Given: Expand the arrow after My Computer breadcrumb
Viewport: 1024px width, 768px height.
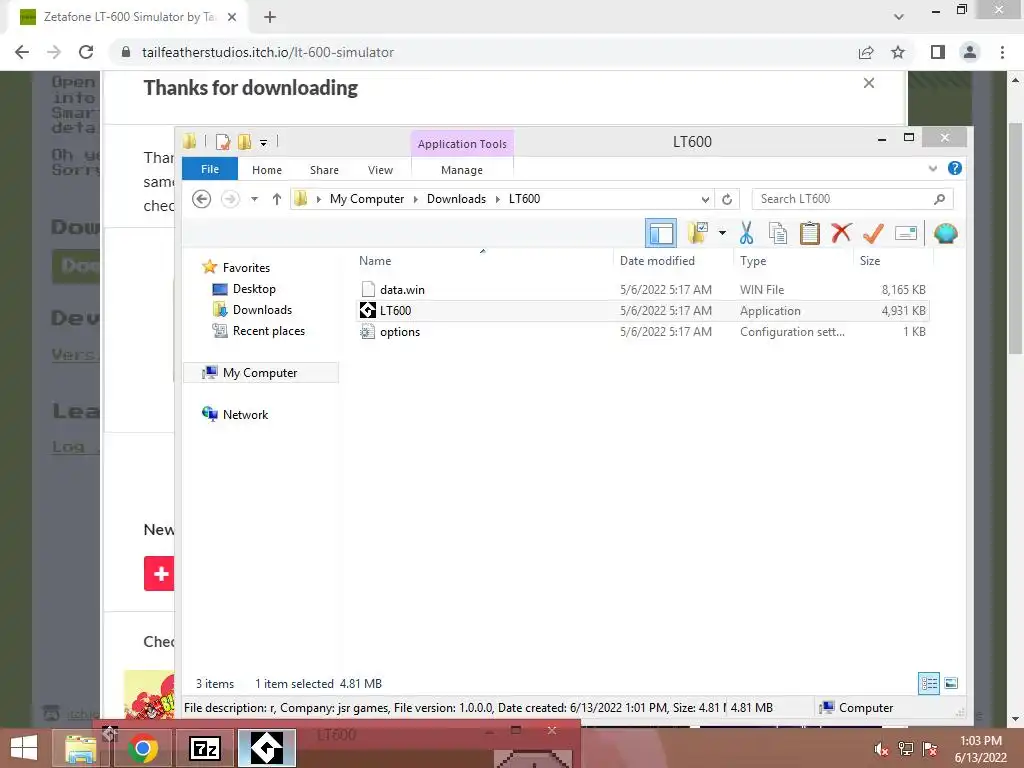Looking at the screenshot, I should coord(415,199).
